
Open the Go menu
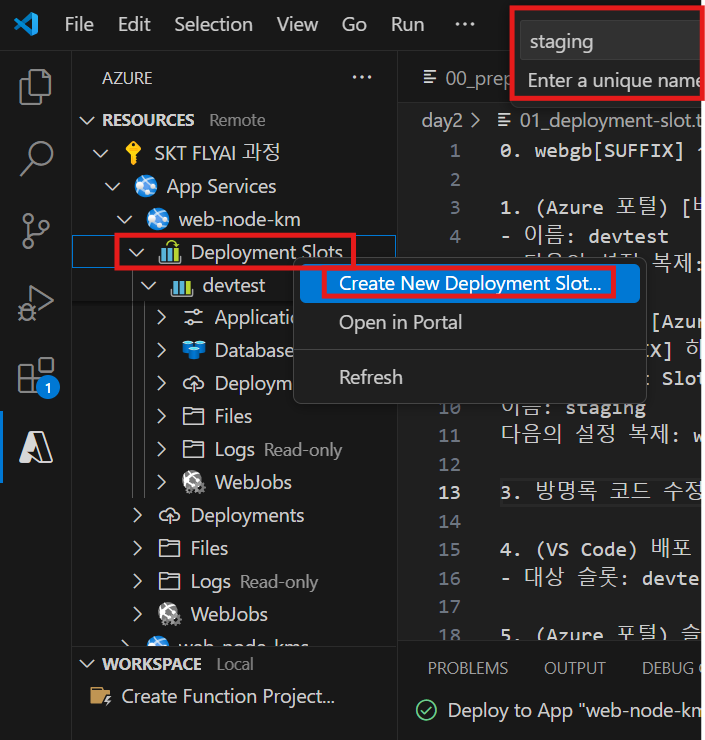click(354, 24)
